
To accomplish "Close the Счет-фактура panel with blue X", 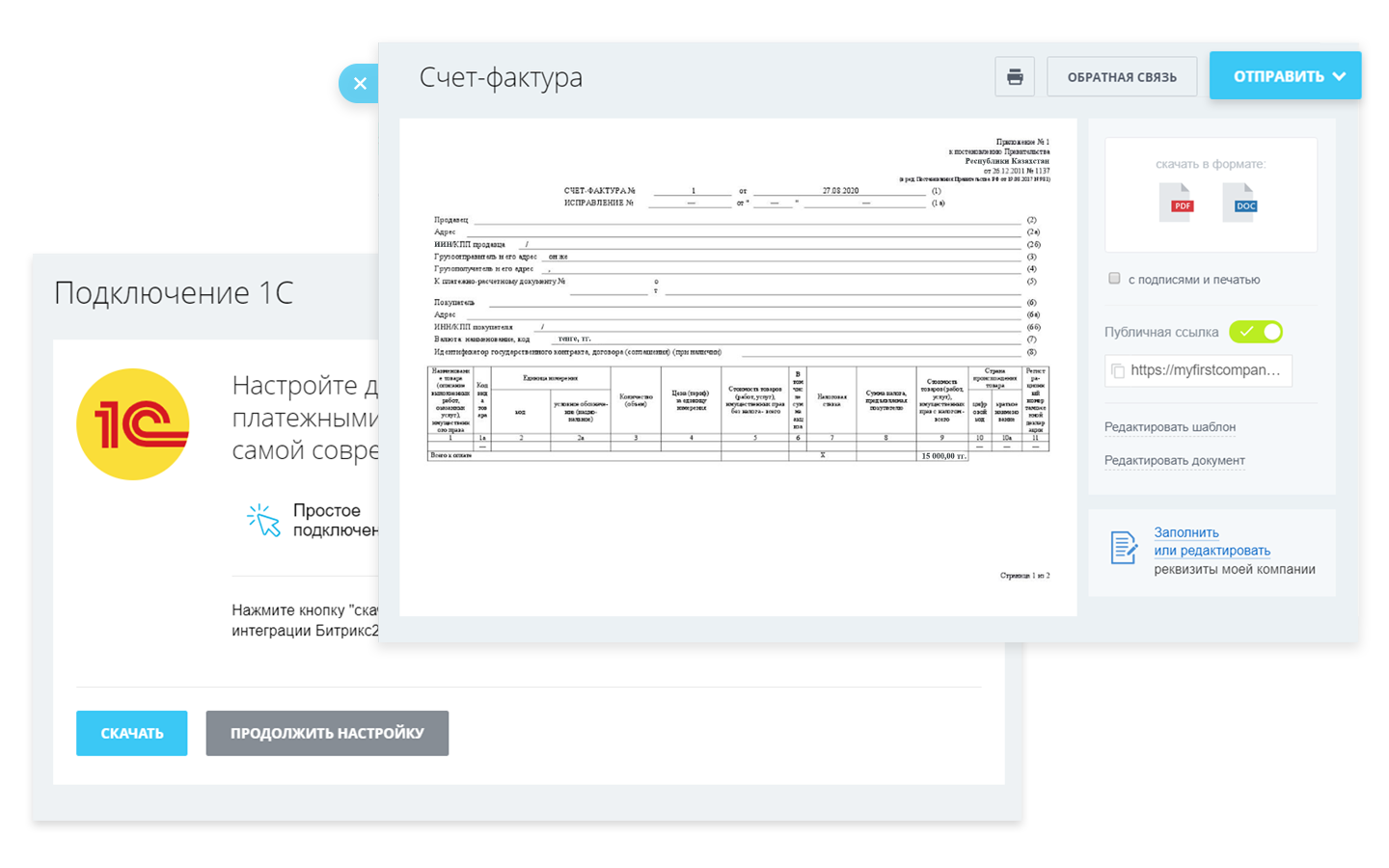I will tap(360, 84).
